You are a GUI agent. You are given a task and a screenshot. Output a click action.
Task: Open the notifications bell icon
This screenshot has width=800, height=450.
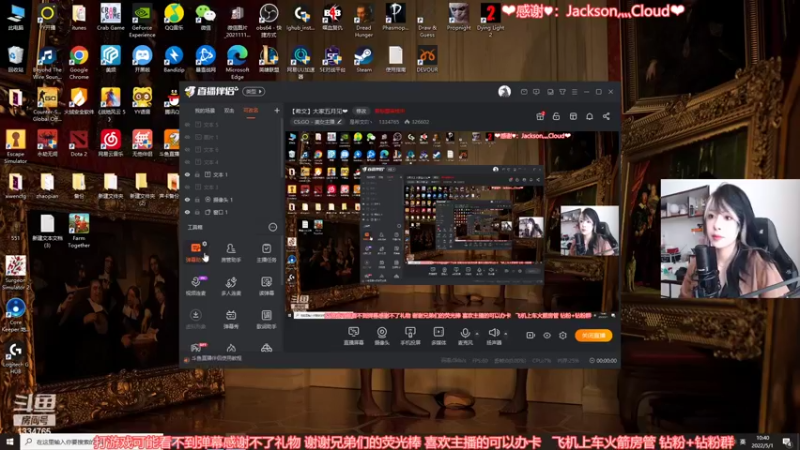click(x=589, y=116)
